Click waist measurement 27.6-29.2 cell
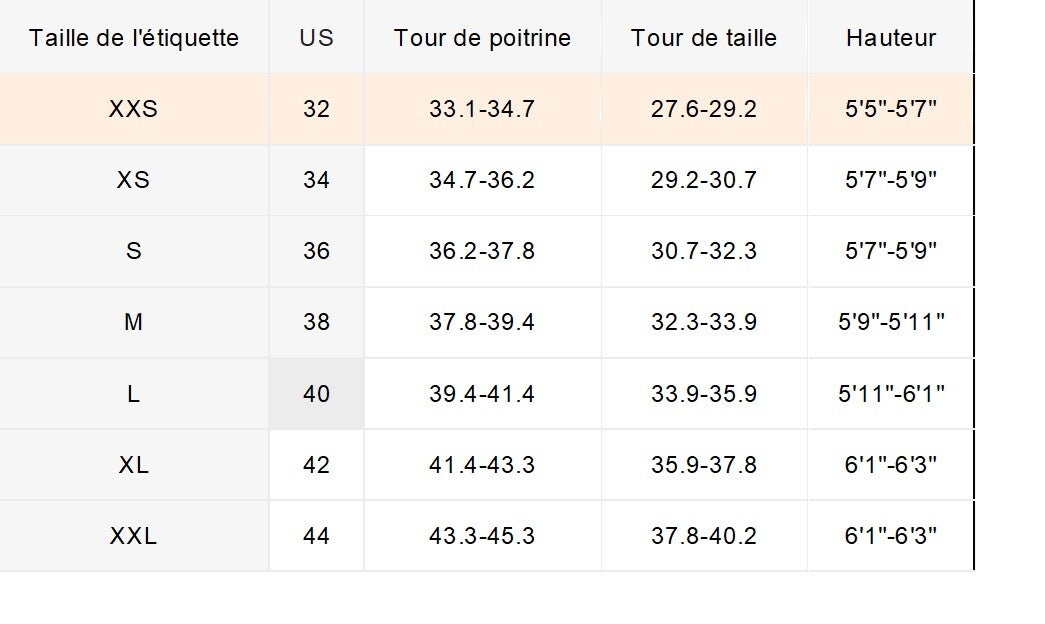The width and height of the screenshot is (1045, 624). click(704, 109)
